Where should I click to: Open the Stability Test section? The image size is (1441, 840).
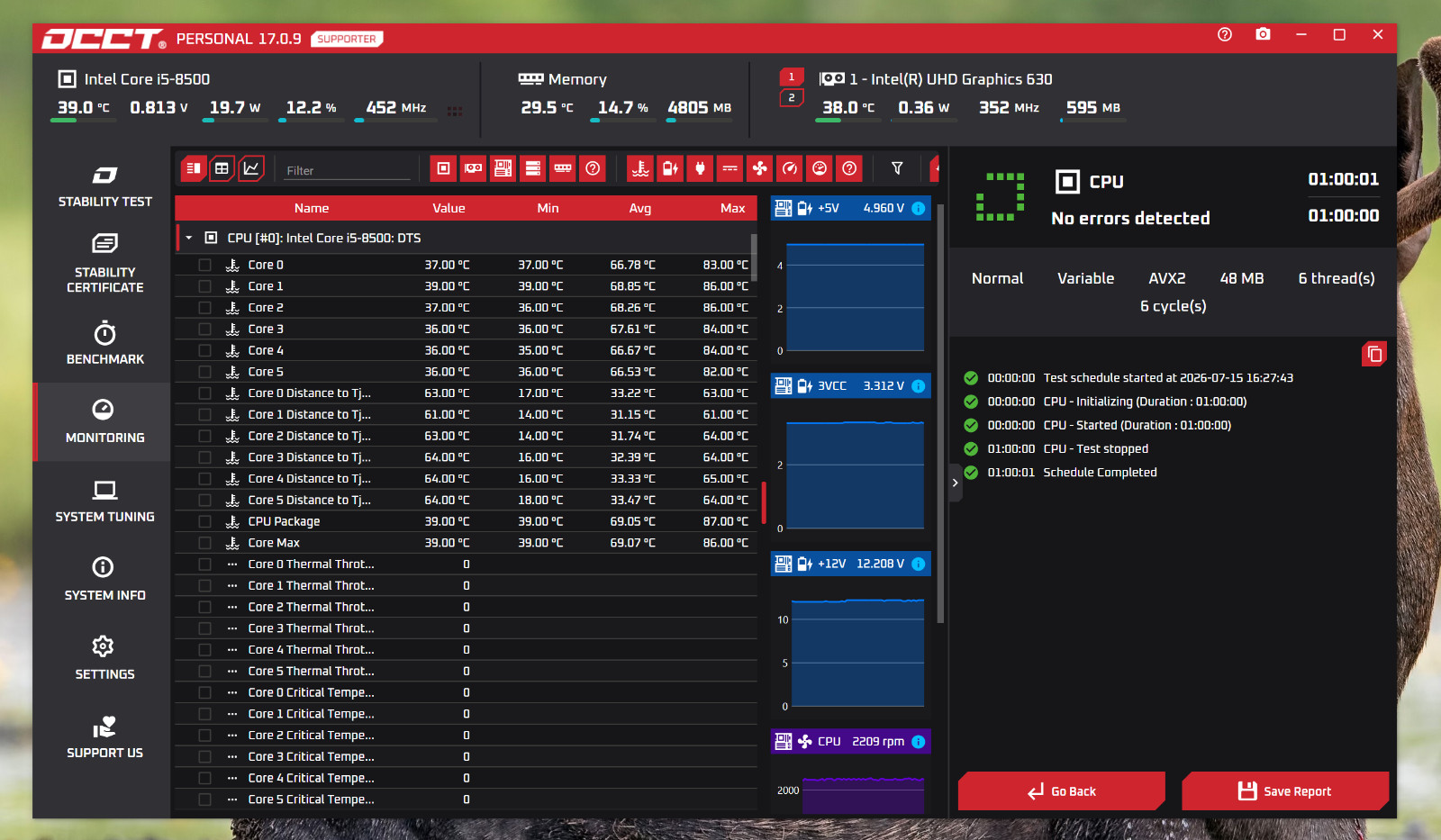(104, 186)
